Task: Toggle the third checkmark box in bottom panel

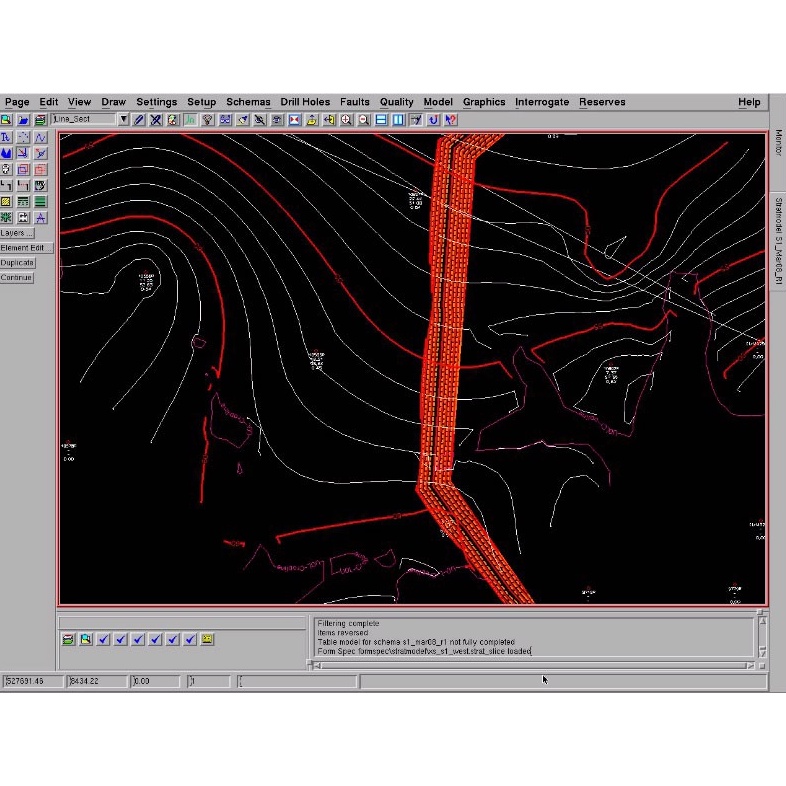Action: pos(138,639)
